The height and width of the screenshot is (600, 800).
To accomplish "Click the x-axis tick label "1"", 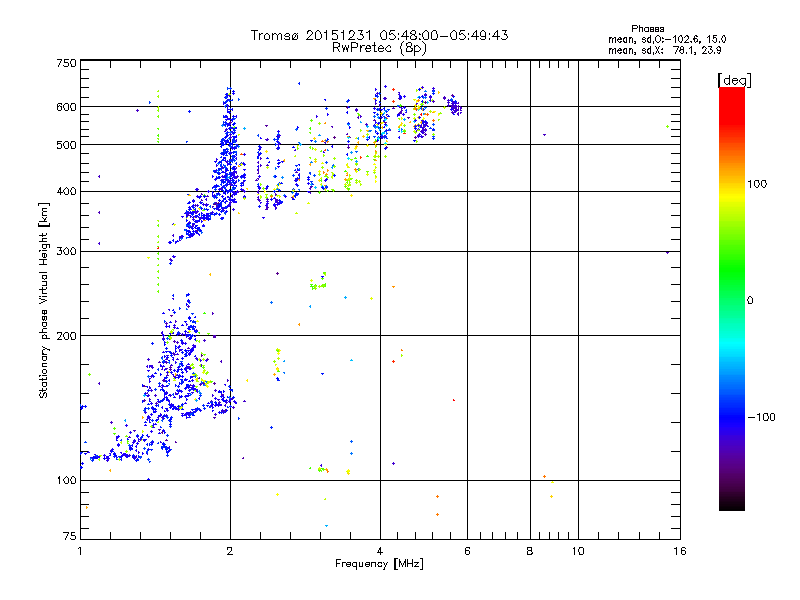I will 80,551.
